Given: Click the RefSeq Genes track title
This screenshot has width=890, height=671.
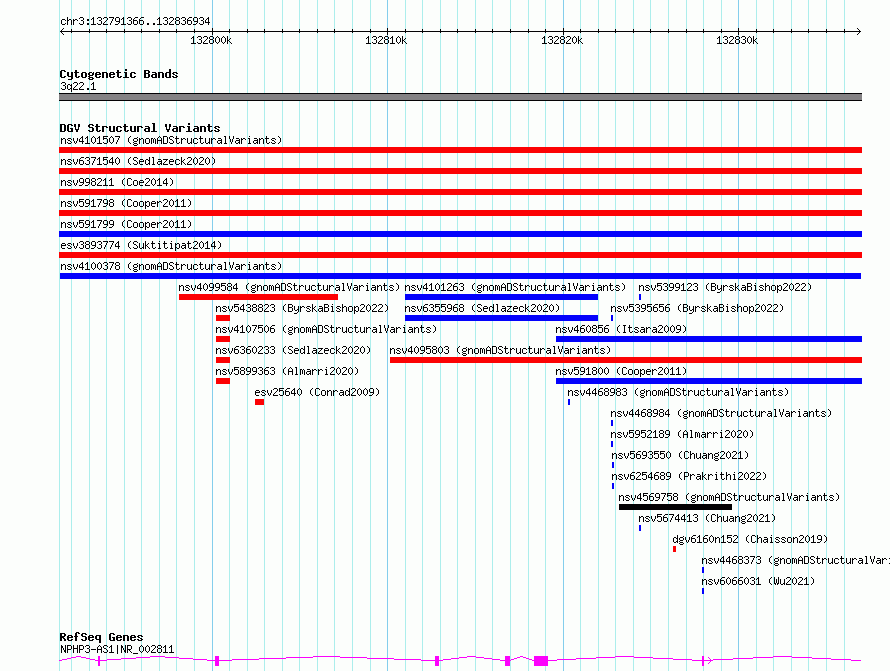Looking at the screenshot, I should (x=101, y=637).
